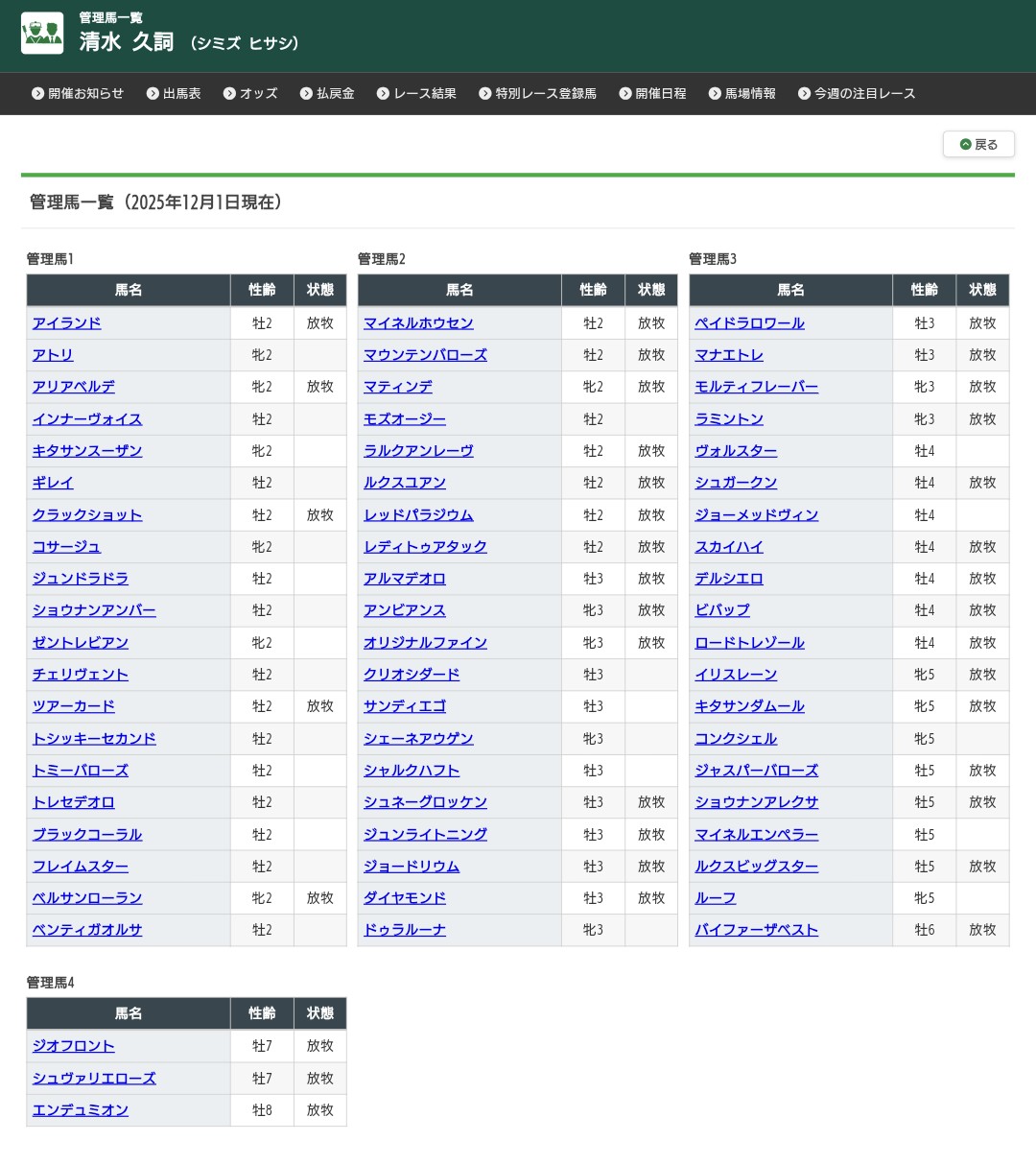The image size is (1036, 1165).
Task: Open horse クラックショット link
Action: (x=87, y=515)
